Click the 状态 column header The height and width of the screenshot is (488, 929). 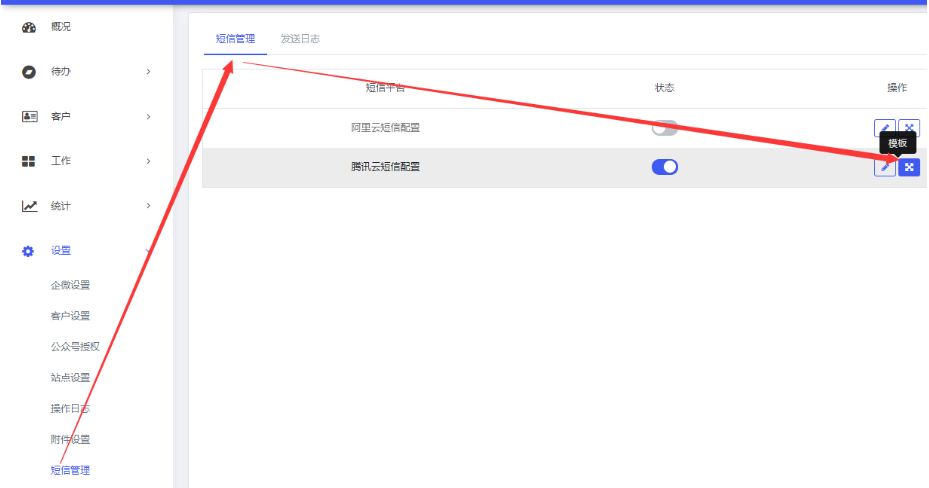coord(664,88)
